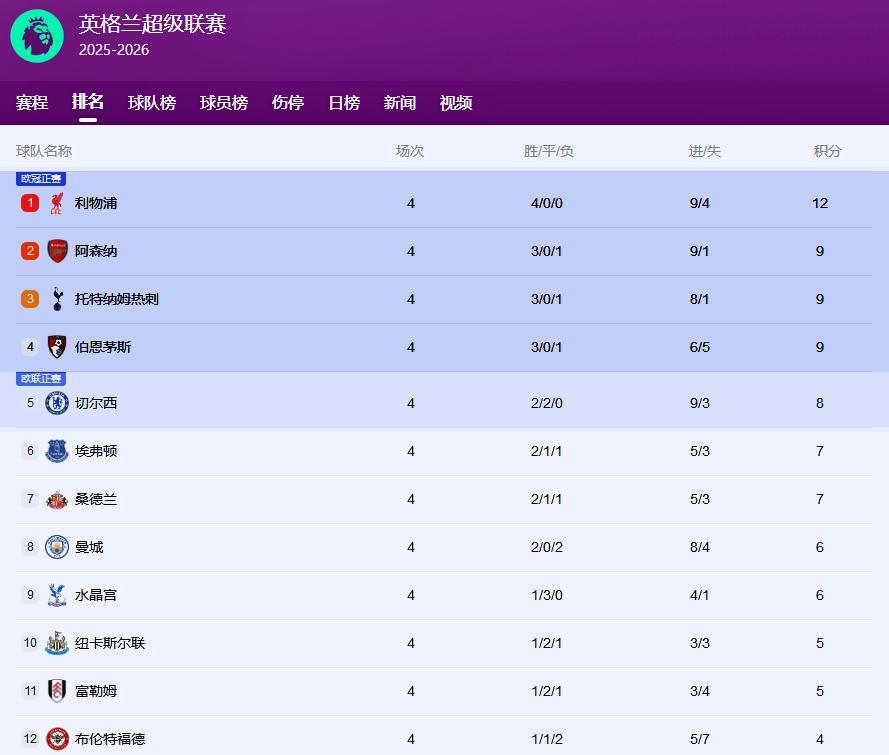Image resolution: width=889 pixels, height=755 pixels.
Task: Select the 排名 tab
Action: click(87, 101)
